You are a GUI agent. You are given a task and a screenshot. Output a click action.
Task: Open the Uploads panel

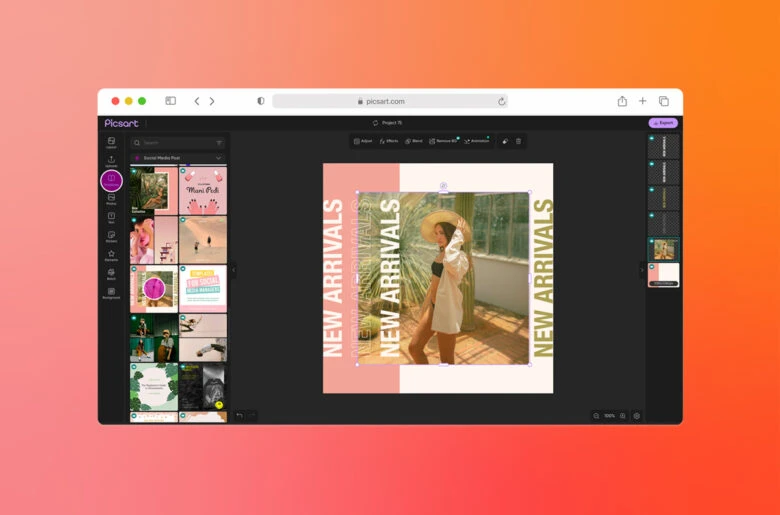click(x=111, y=161)
